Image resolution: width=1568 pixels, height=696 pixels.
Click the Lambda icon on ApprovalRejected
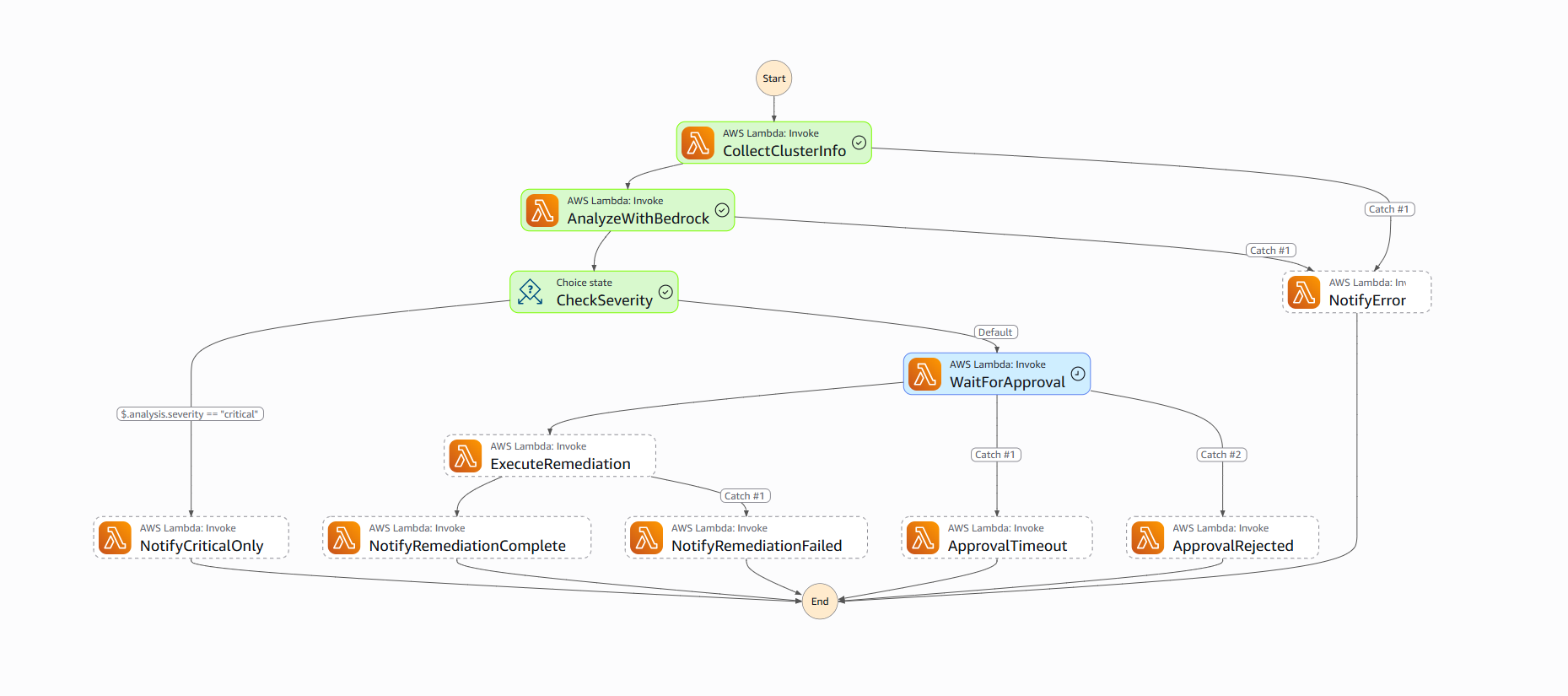[1148, 537]
